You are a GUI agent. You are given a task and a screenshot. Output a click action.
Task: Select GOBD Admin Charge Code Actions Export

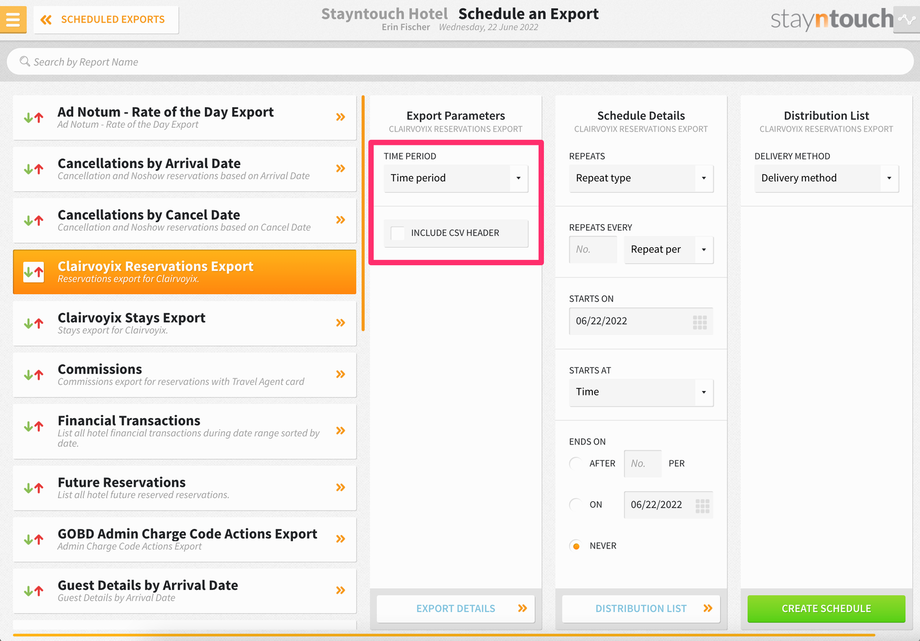point(184,539)
